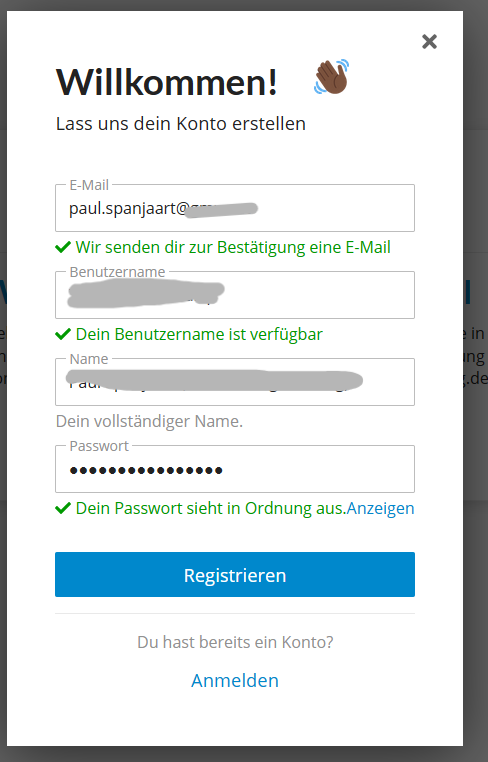
Task: Click 'Dein vollständiger Name.' hint text
Action: point(149,421)
